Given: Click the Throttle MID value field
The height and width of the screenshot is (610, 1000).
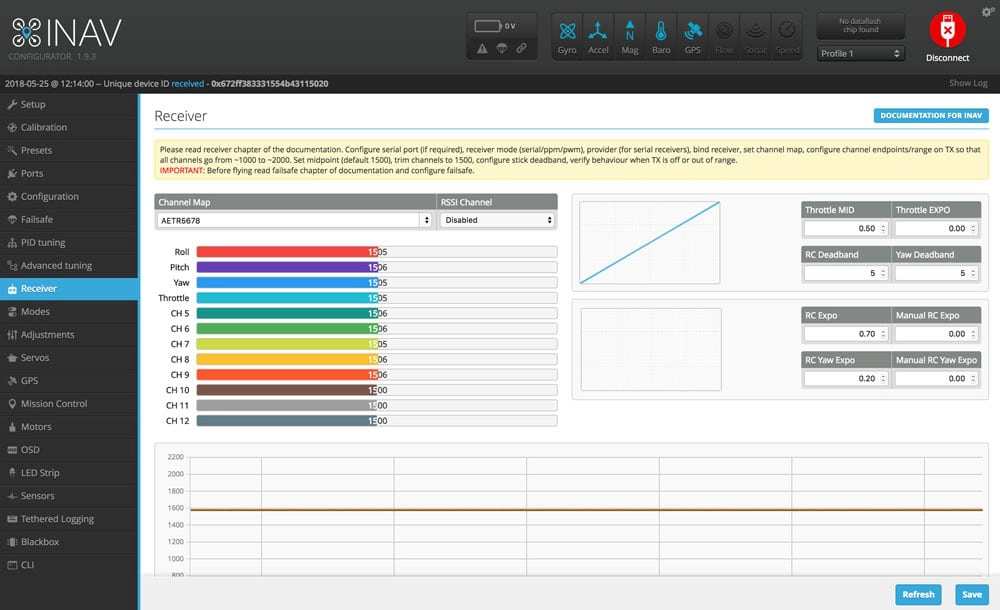Looking at the screenshot, I should [846, 228].
